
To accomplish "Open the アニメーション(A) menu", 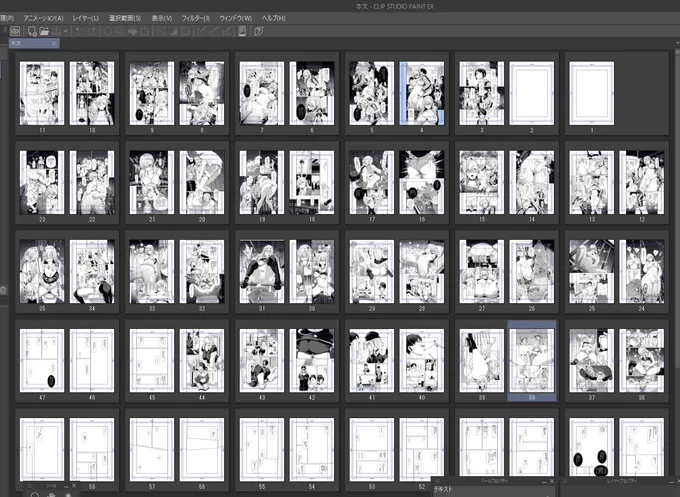I will click(43, 18).
